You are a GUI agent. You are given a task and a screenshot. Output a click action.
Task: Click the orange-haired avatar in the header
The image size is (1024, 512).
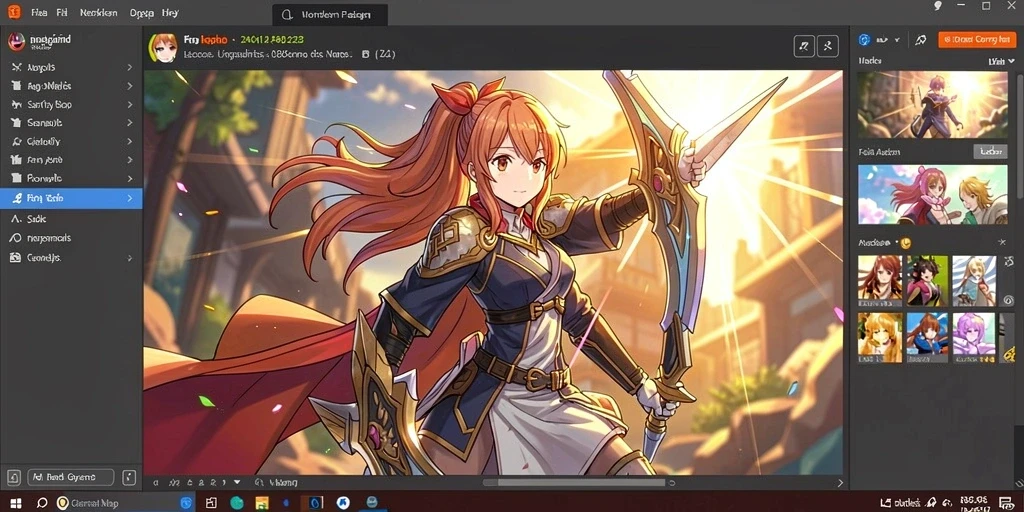coord(163,48)
